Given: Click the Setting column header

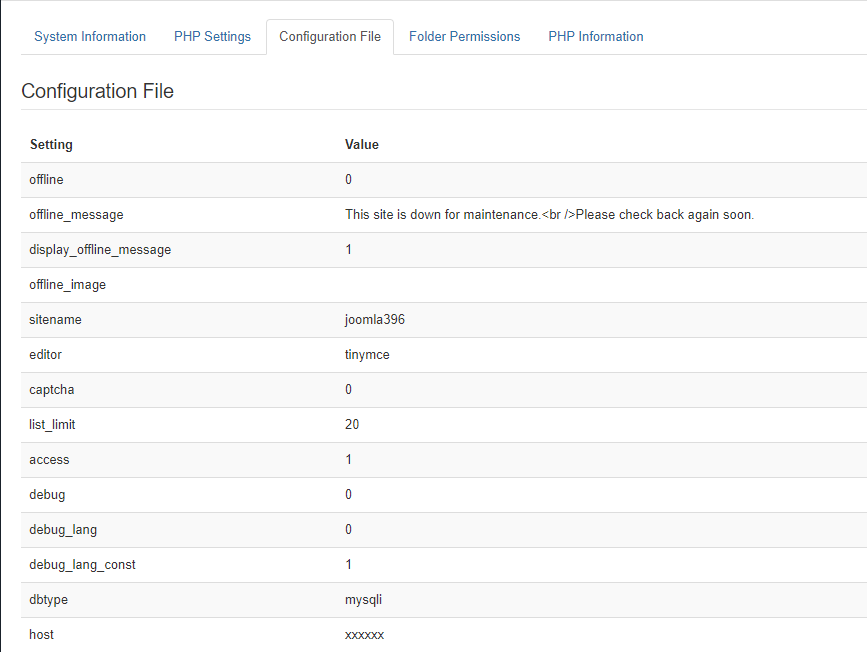Looking at the screenshot, I should (51, 145).
